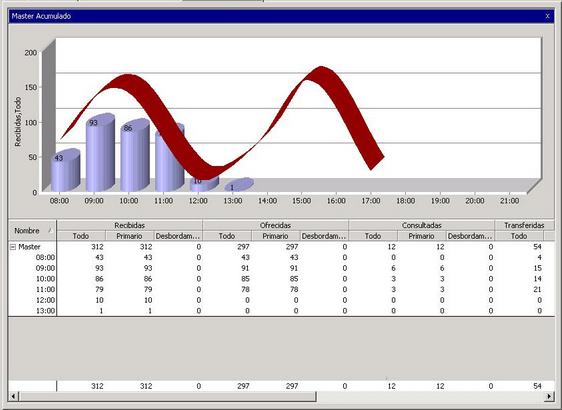Click the Recibidas group header

pyautogui.click(x=130, y=225)
